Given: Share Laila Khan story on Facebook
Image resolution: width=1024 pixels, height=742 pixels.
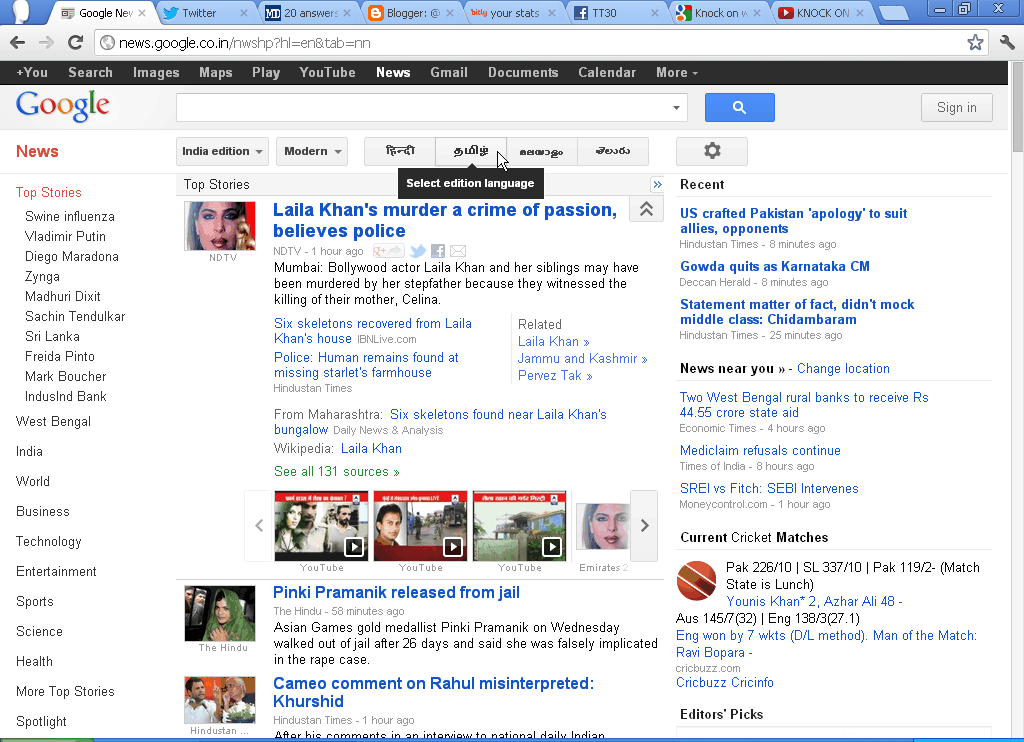Looking at the screenshot, I should coord(438,251).
